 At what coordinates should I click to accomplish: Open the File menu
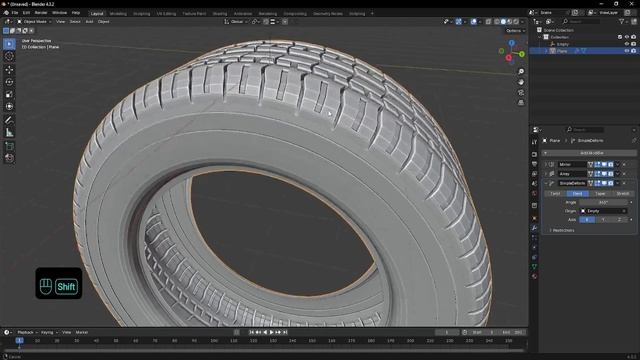(15, 13)
